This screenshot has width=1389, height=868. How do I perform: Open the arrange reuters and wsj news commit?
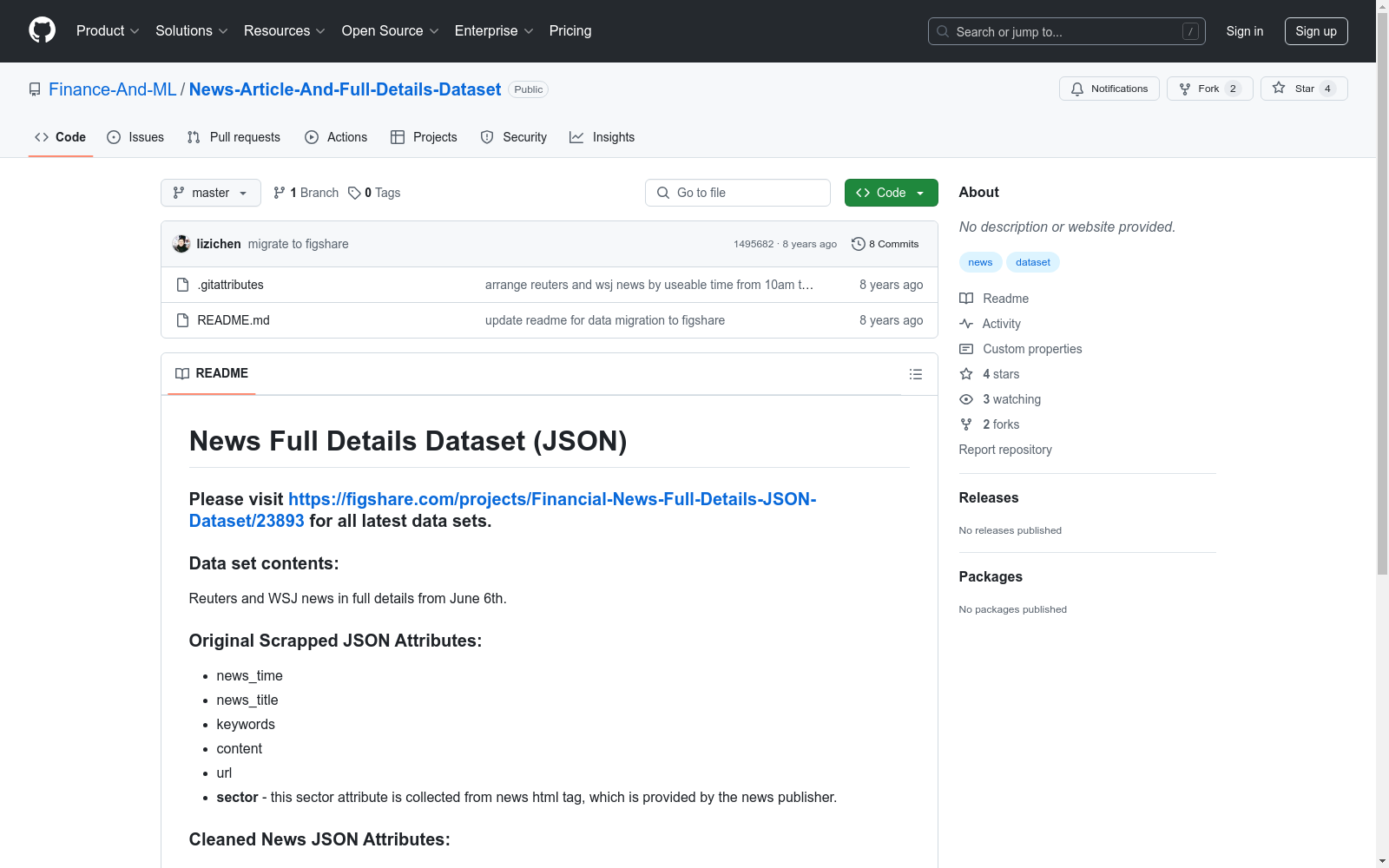649,285
